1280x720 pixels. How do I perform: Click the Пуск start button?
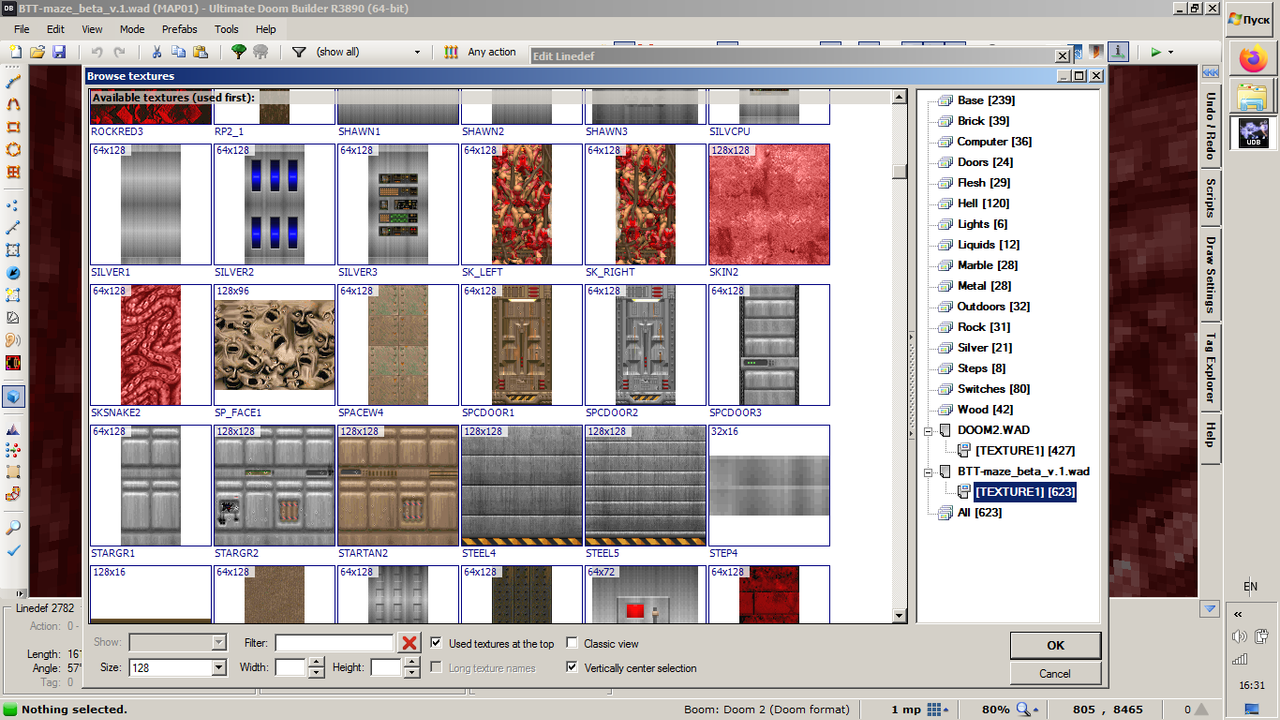(x=1249, y=19)
